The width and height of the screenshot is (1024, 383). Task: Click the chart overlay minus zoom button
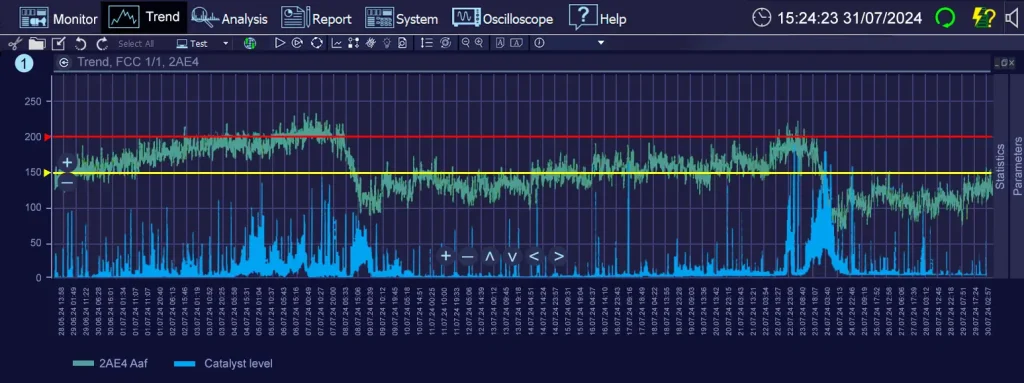pos(468,256)
